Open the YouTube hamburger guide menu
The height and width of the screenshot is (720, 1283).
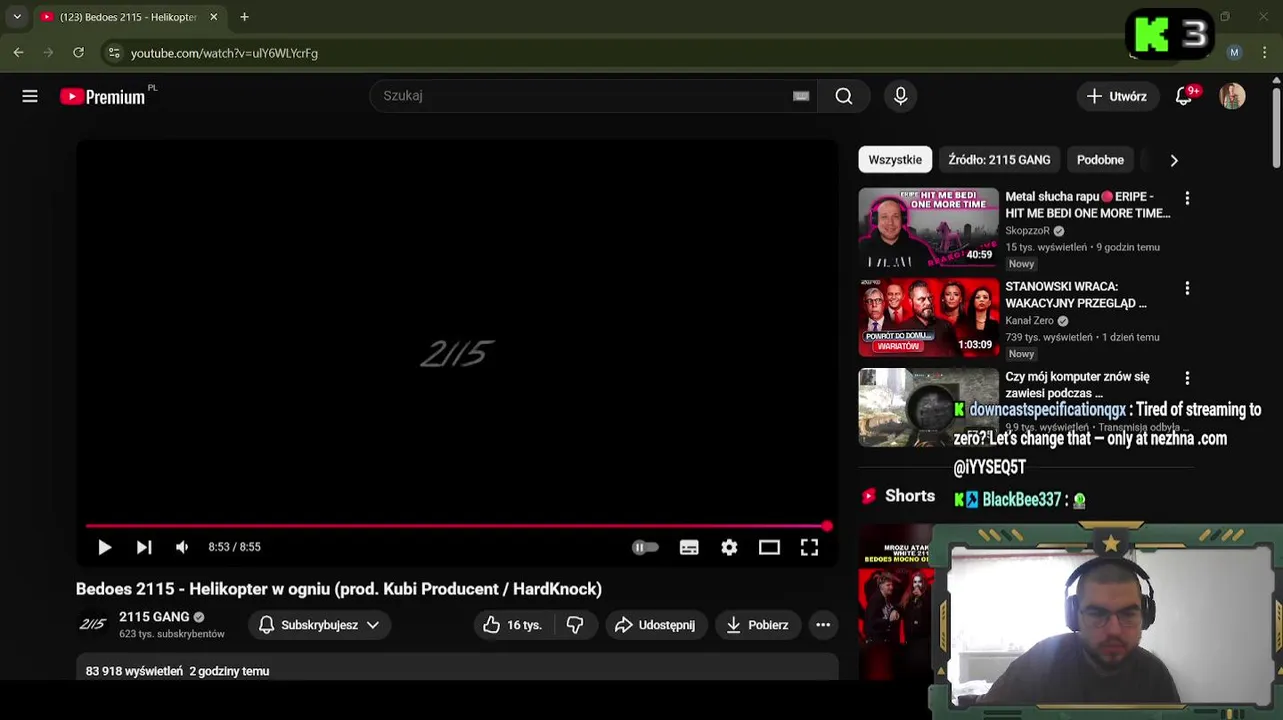coord(30,96)
